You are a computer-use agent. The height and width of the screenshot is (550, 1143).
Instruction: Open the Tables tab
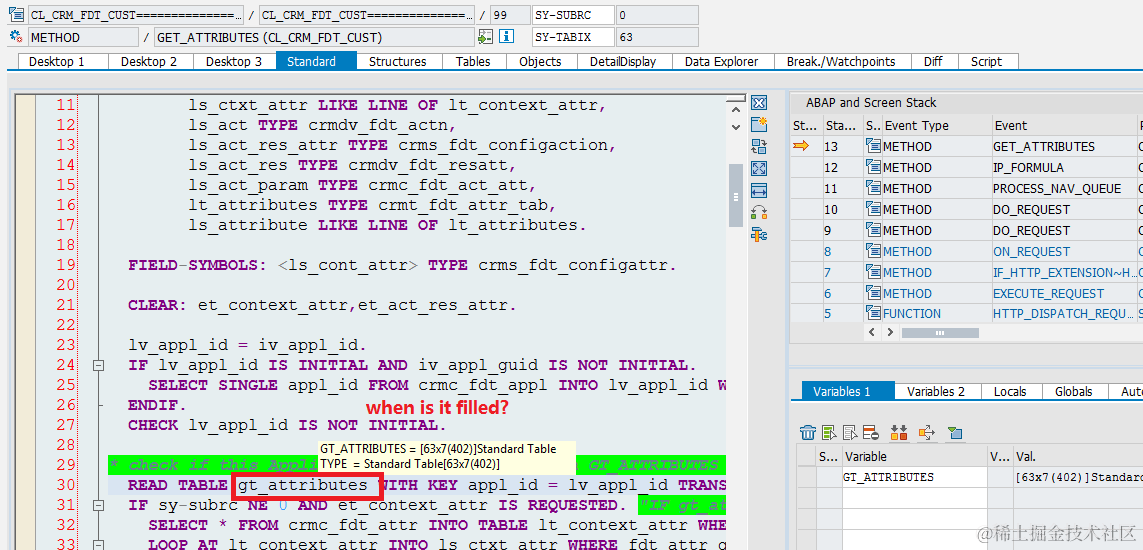[473, 62]
